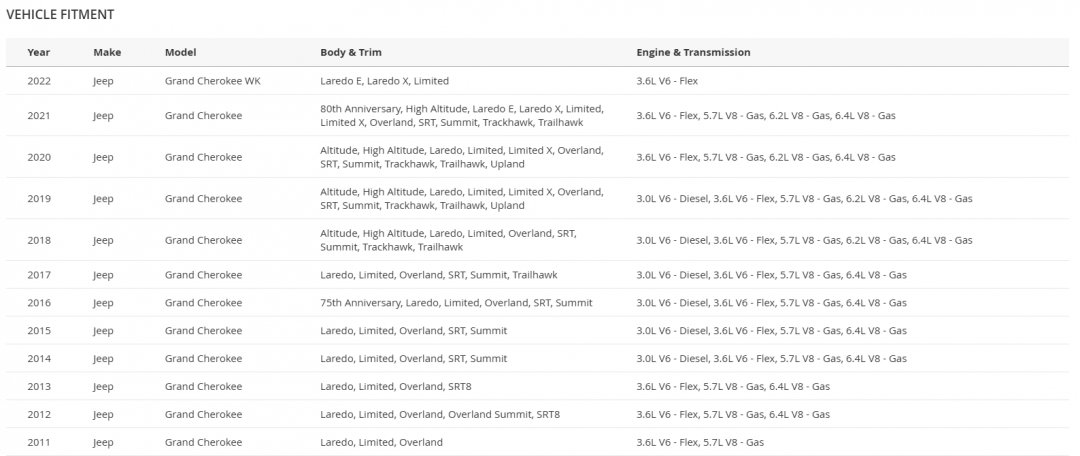Select the 2022 year cell

tap(39, 81)
